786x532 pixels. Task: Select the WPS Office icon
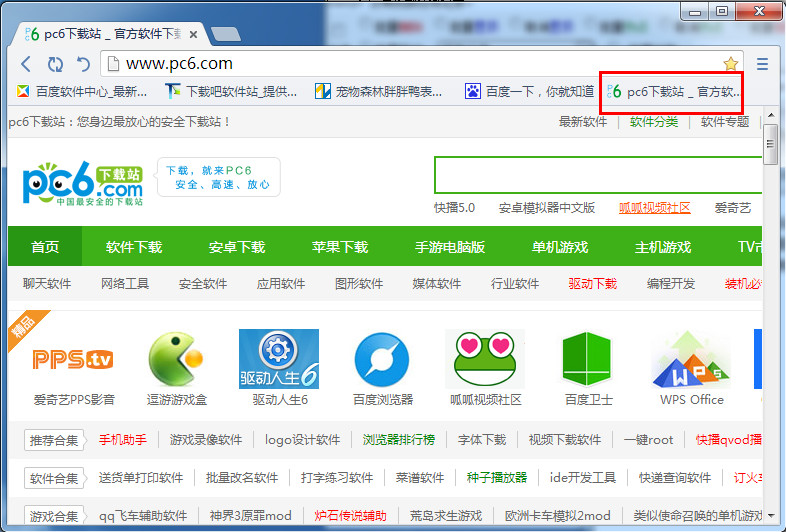tap(691, 359)
